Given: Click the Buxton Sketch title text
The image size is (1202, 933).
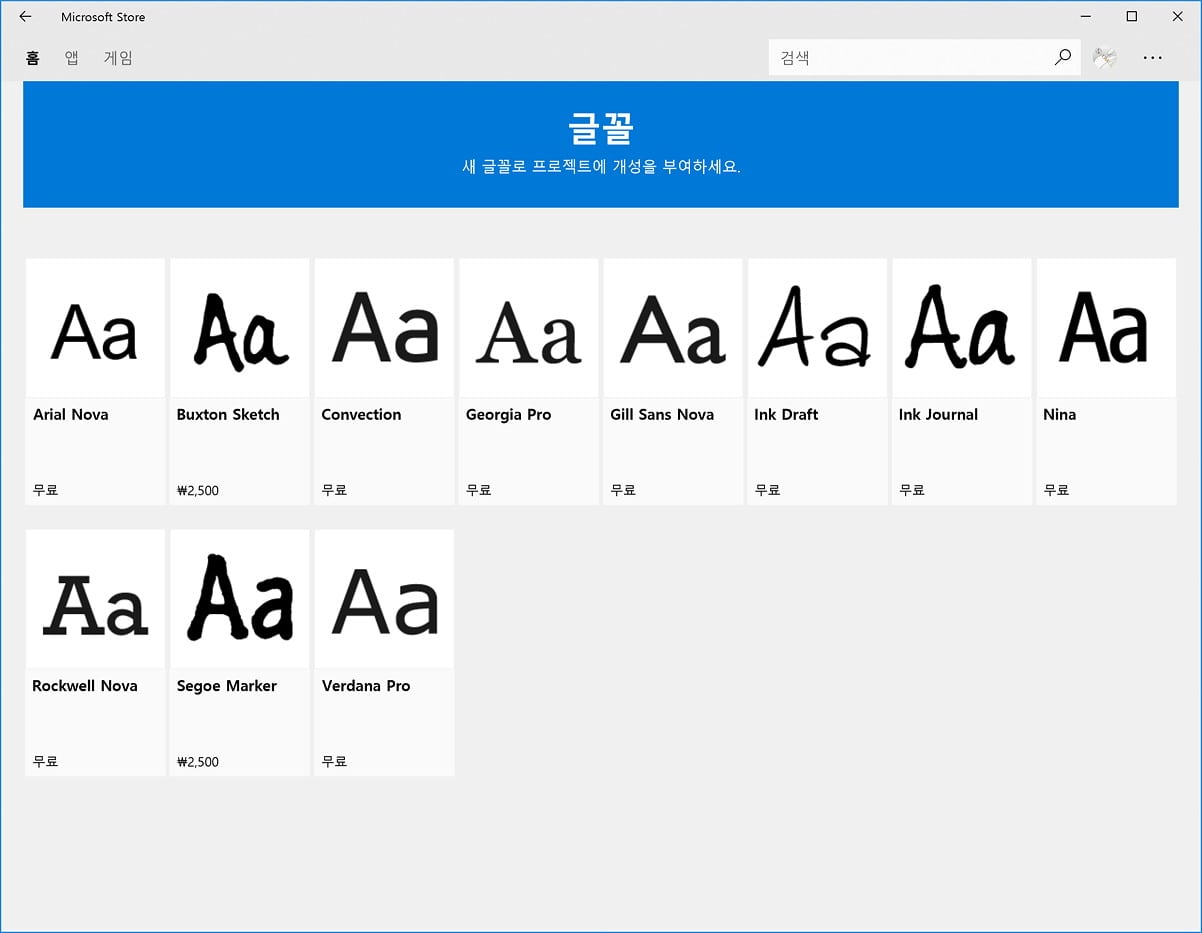Looking at the screenshot, I should coord(228,414).
